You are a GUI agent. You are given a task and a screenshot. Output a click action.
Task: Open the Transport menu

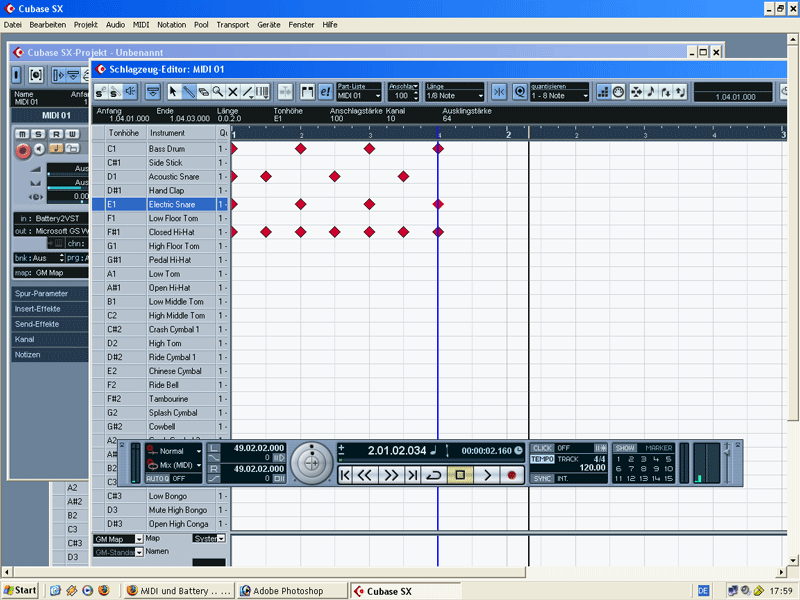click(x=233, y=24)
